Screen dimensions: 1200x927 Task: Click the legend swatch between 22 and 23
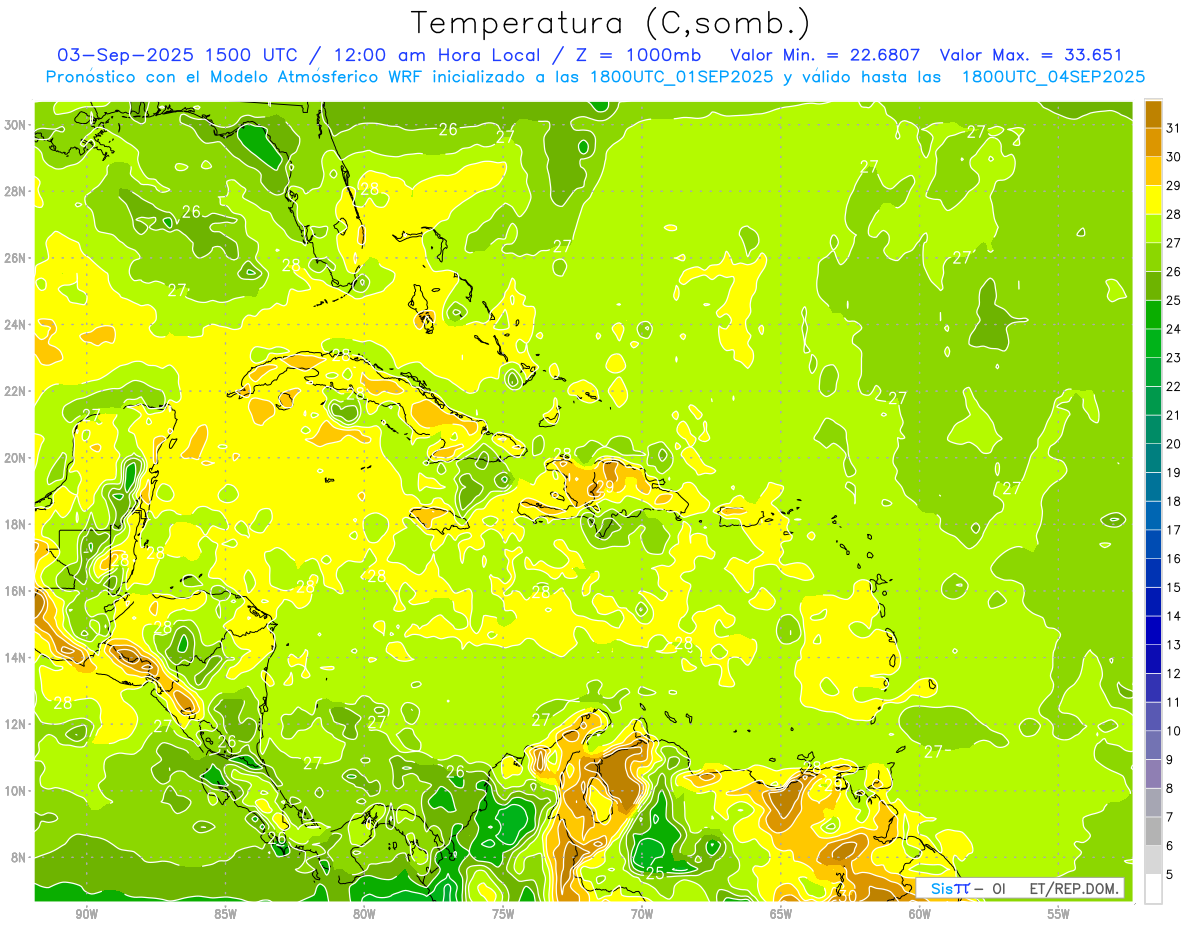pyautogui.click(x=1153, y=372)
